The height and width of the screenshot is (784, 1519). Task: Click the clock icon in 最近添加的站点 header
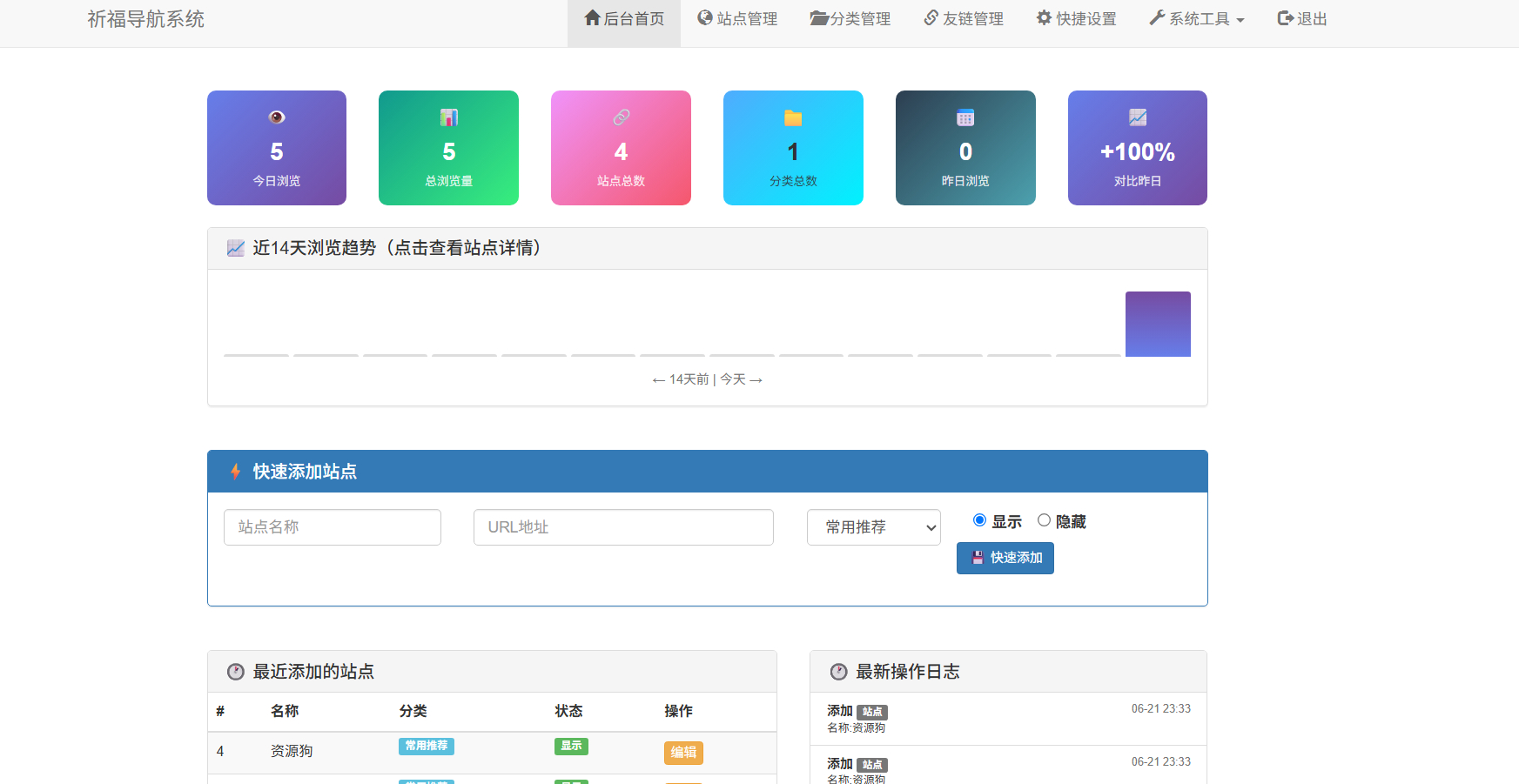tap(236, 672)
